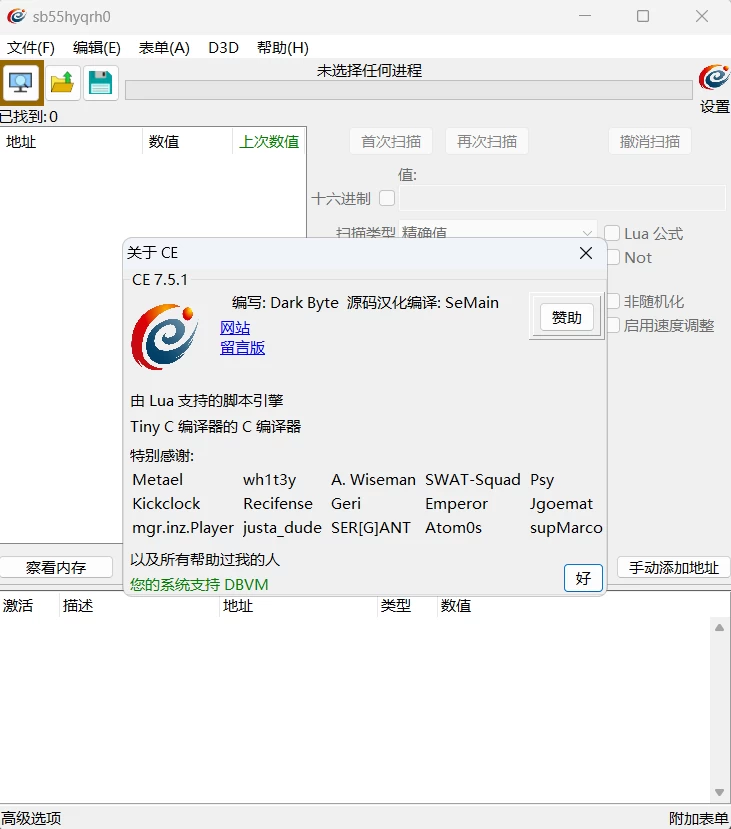
Task: Click the open file folder icon
Action: point(63,83)
